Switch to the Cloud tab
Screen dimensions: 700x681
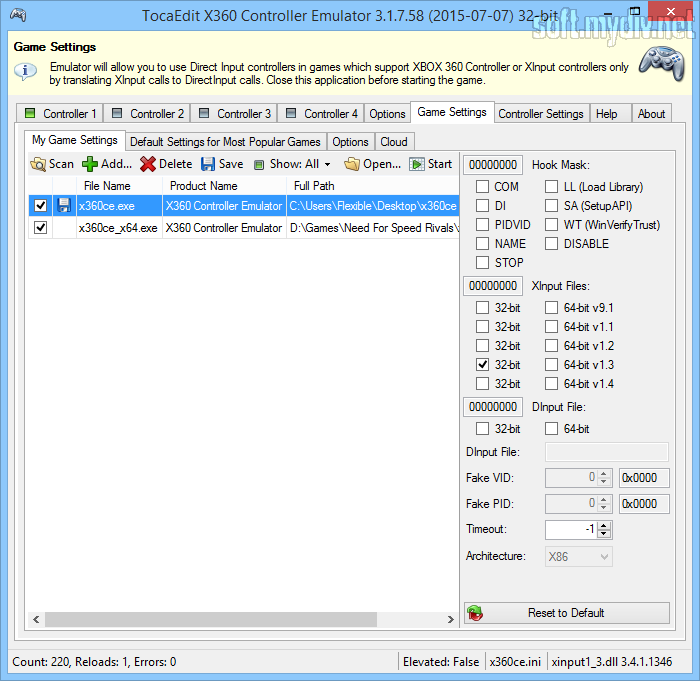click(394, 142)
